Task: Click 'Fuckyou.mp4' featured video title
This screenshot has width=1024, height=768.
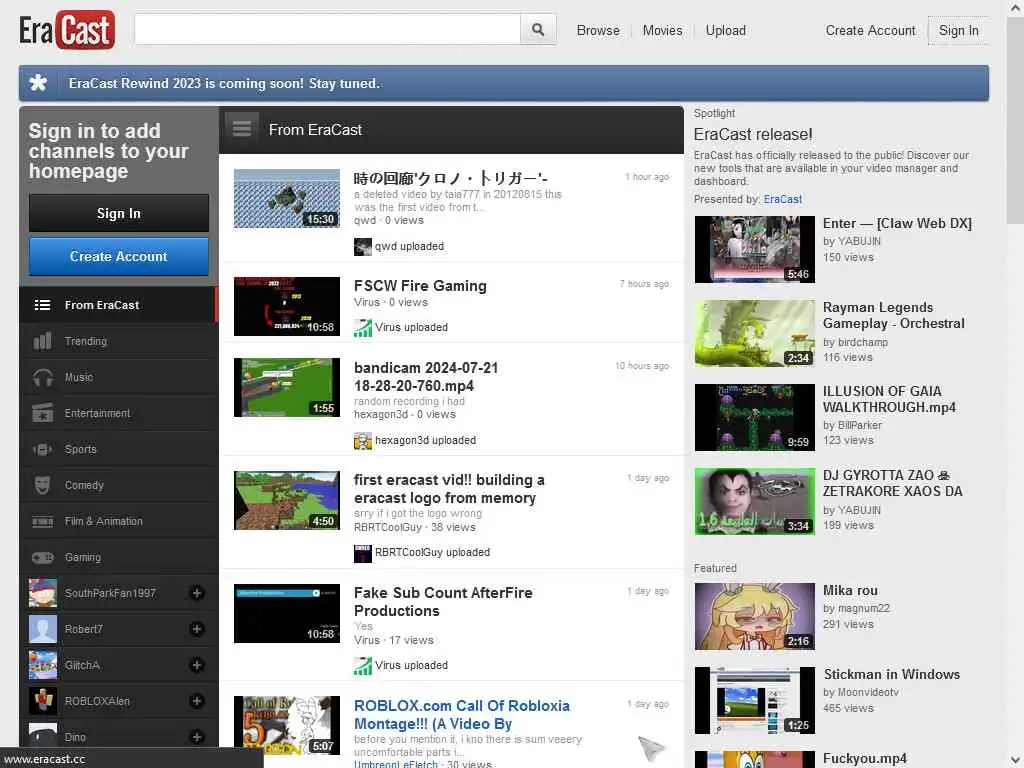Action: [865, 758]
